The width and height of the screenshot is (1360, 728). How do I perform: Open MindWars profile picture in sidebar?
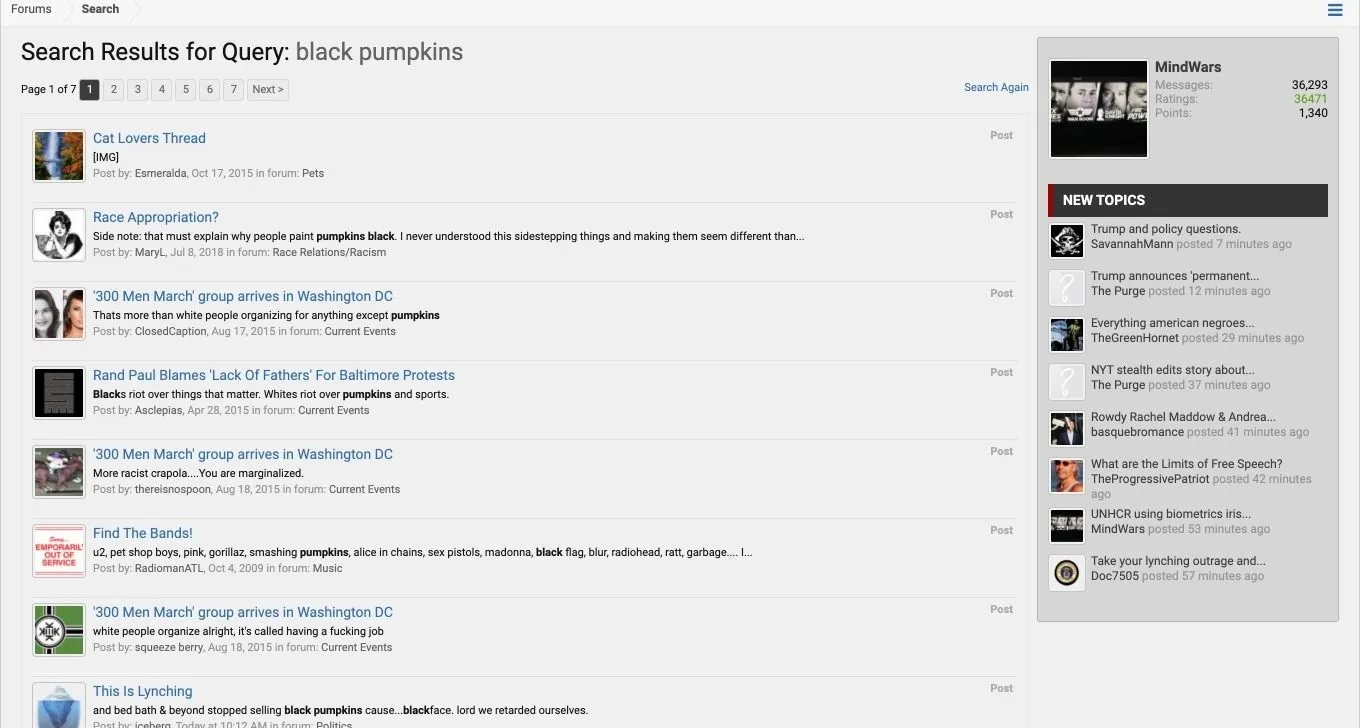[1099, 109]
